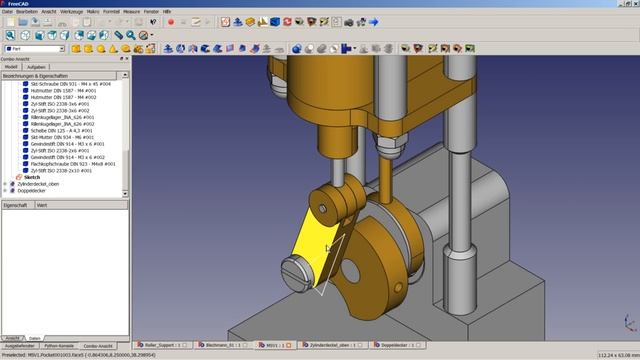Switch to the Python-Konsole panel tab

pyautogui.click(x=59, y=346)
